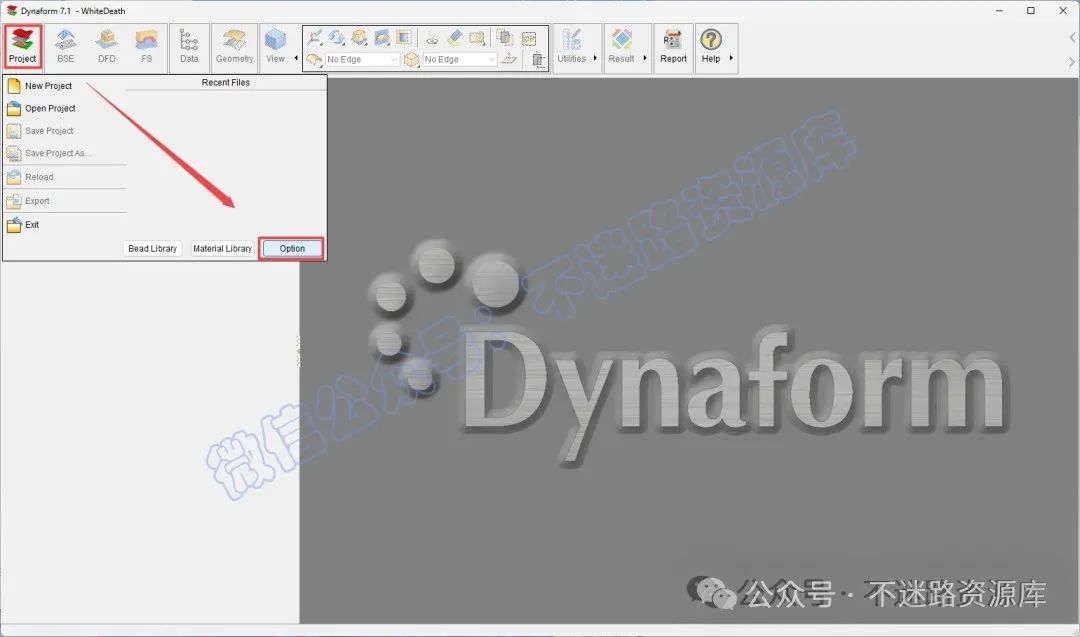
Task: Click the zoom window view icon
Action: (382, 37)
